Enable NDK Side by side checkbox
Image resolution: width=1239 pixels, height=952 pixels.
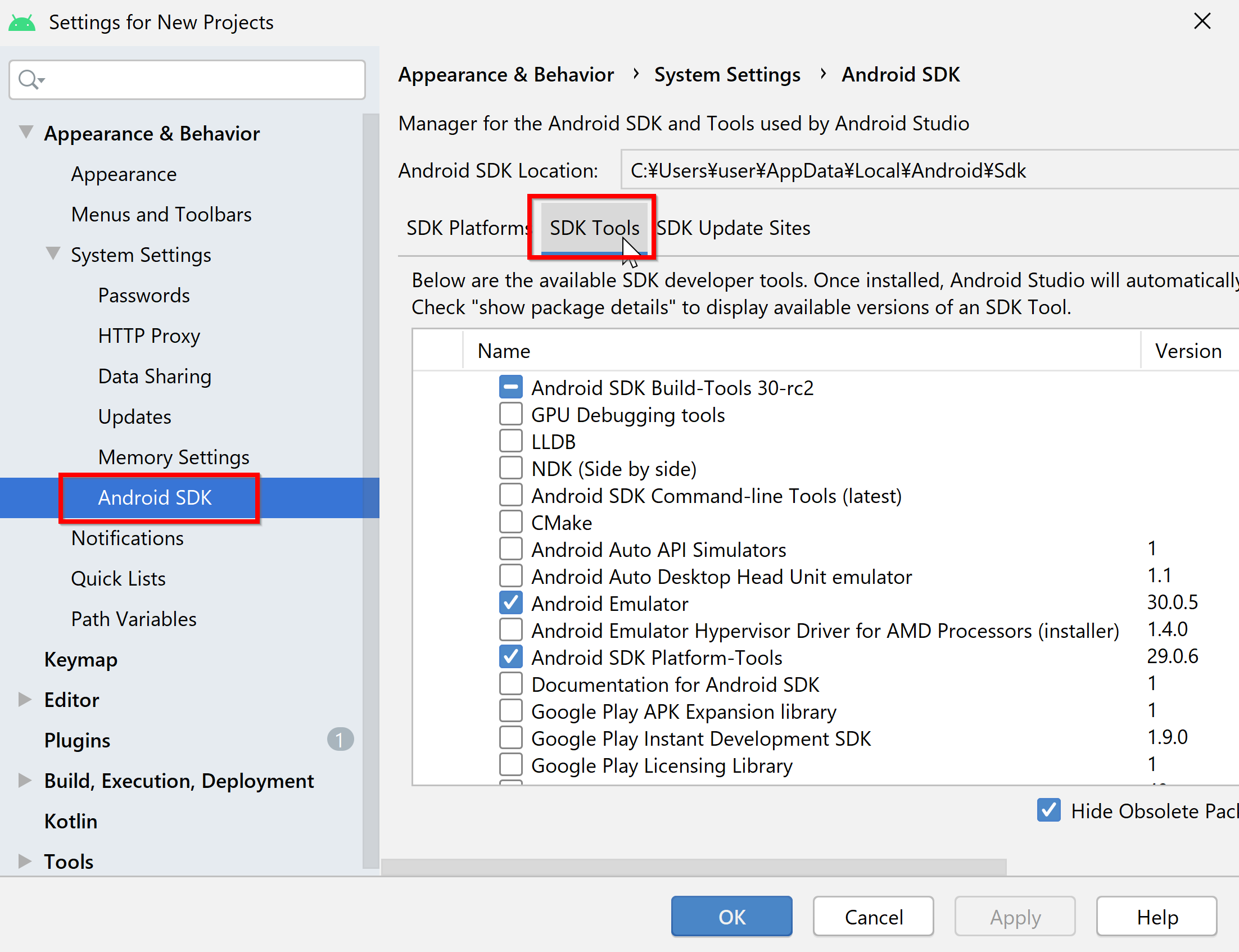[509, 468]
